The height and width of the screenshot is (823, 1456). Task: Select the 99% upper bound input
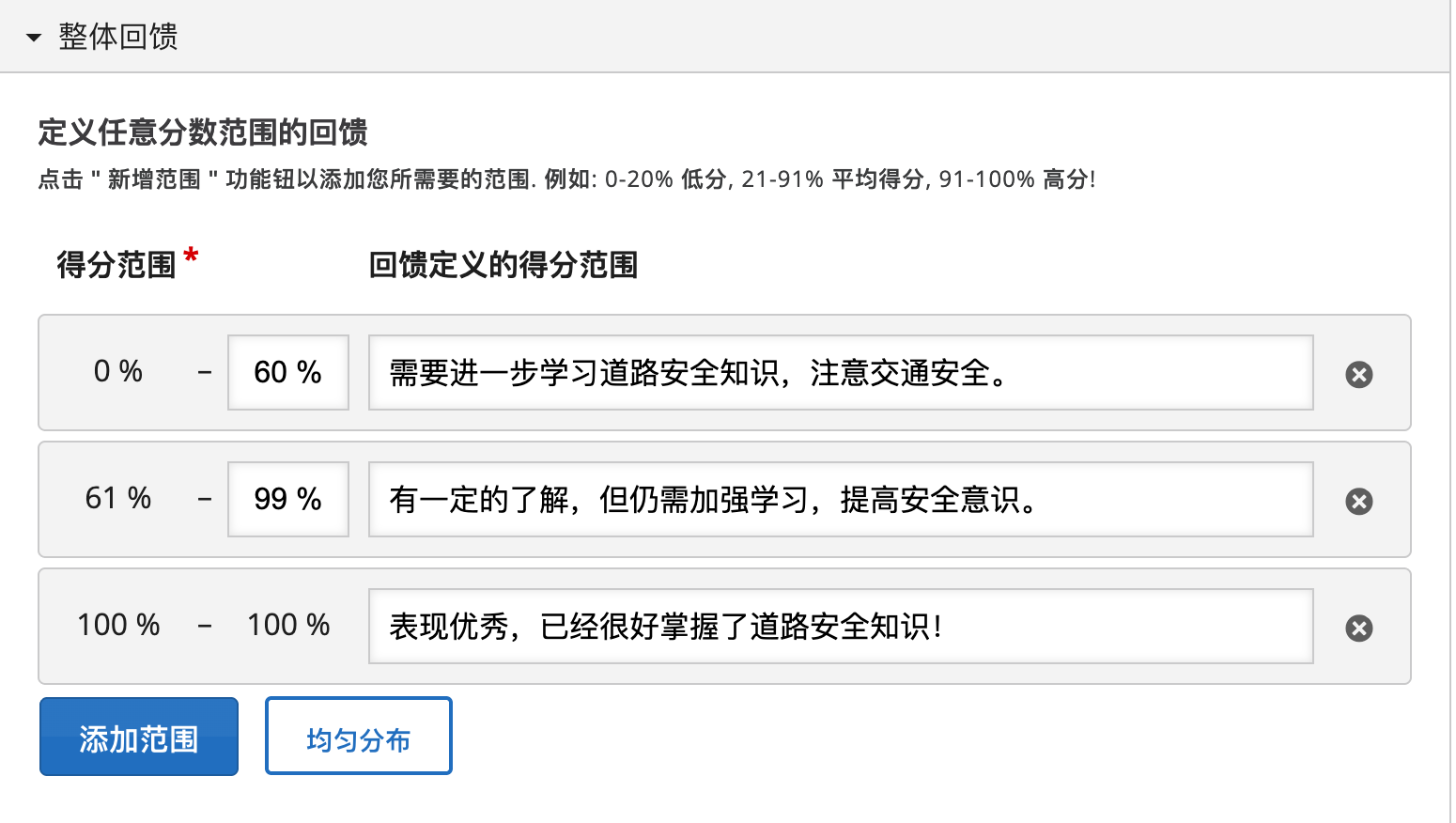coord(287,499)
